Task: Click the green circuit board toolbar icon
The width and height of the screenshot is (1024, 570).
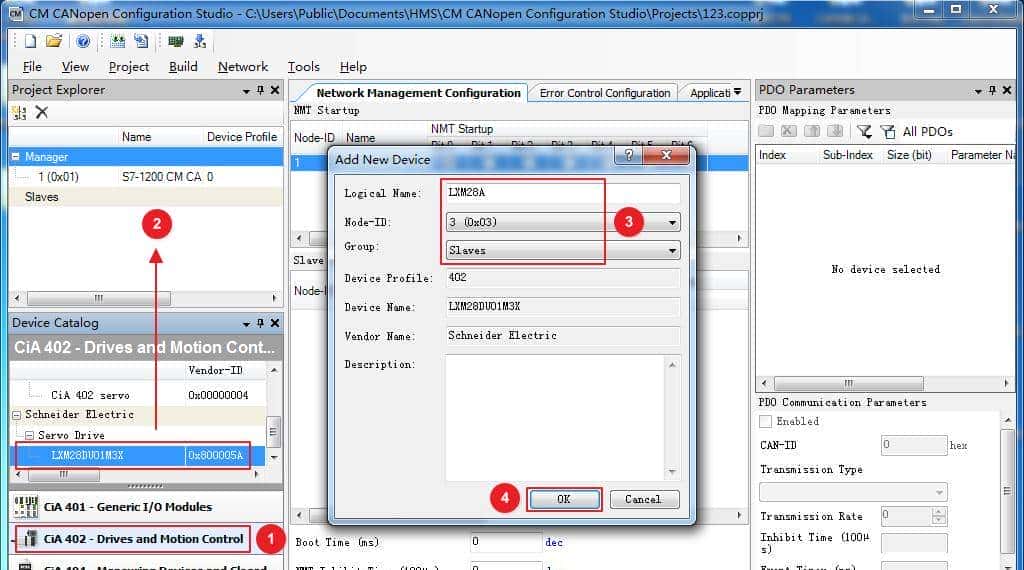Action: (176, 41)
